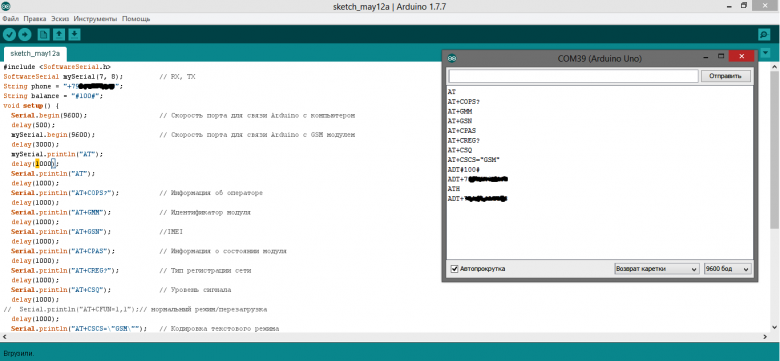The width and height of the screenshot is (780, 361).
Task: Click the Serial.println("AT+CPAS") code line
Action: click(63, 251)
